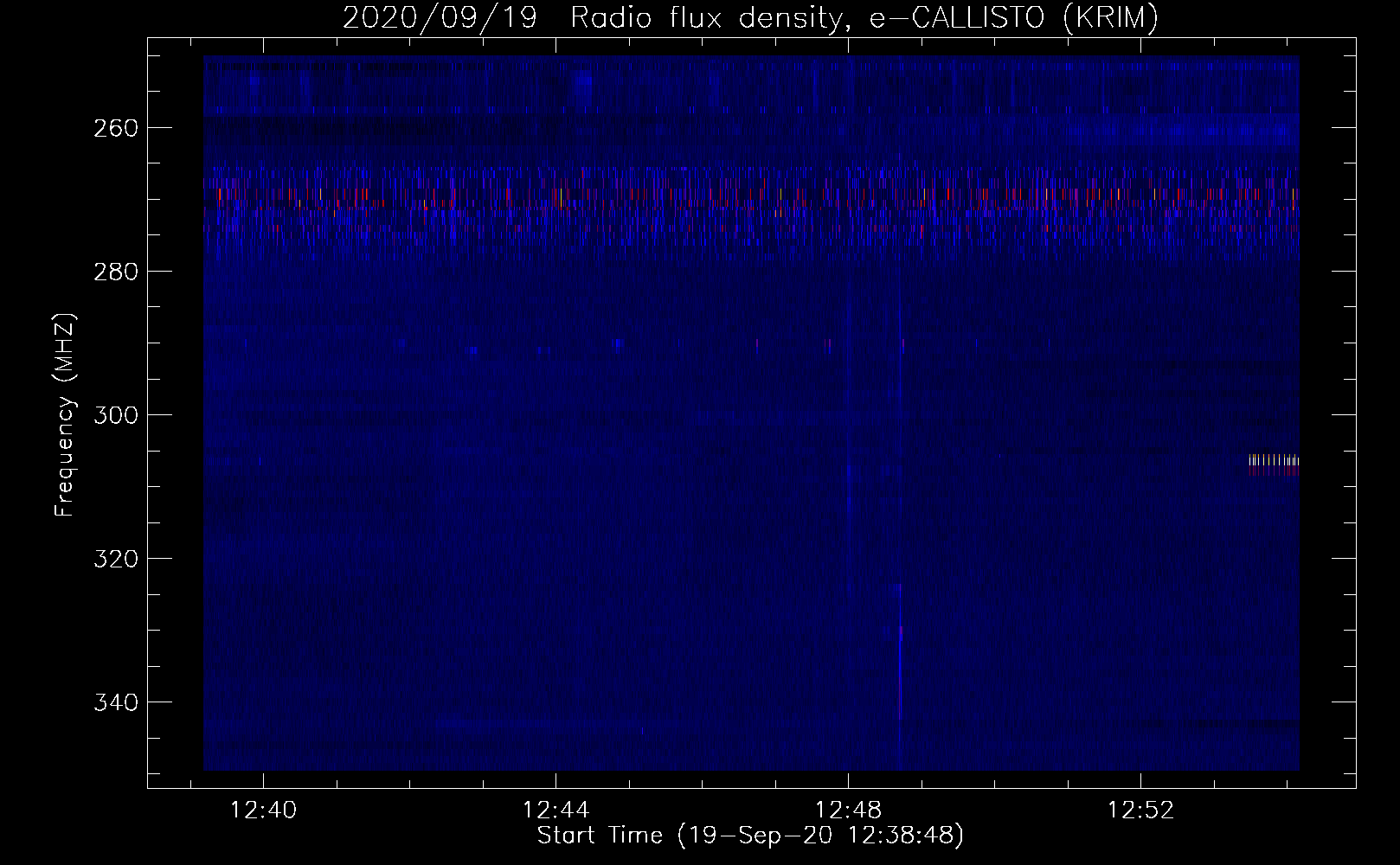
Task: Click the 'Frequency (MHZ)' axis label
Action: tap(65, 415)
